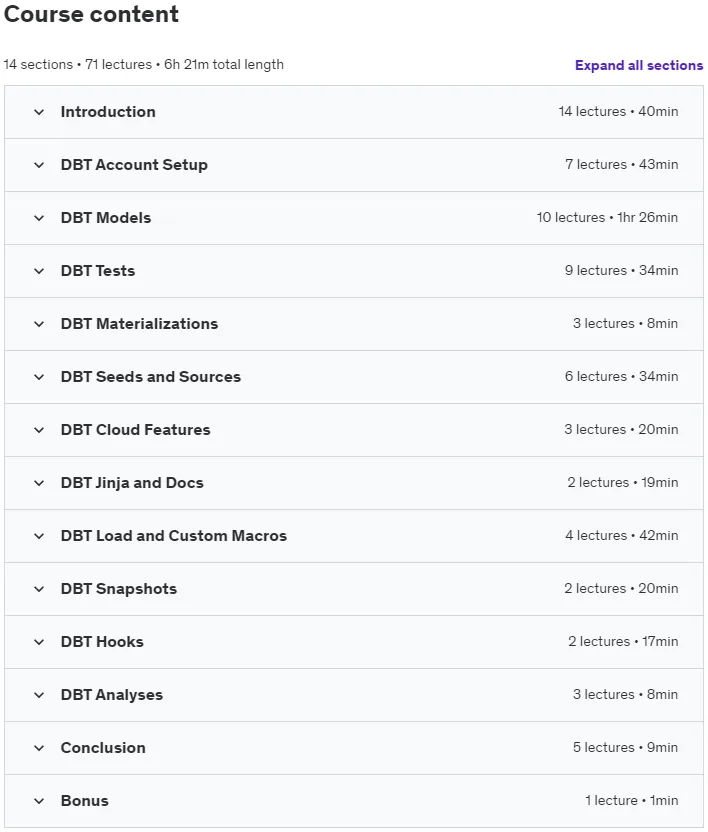Expand all sections link
The height and width of the screenshot is (832, 708).
[639, 65]
